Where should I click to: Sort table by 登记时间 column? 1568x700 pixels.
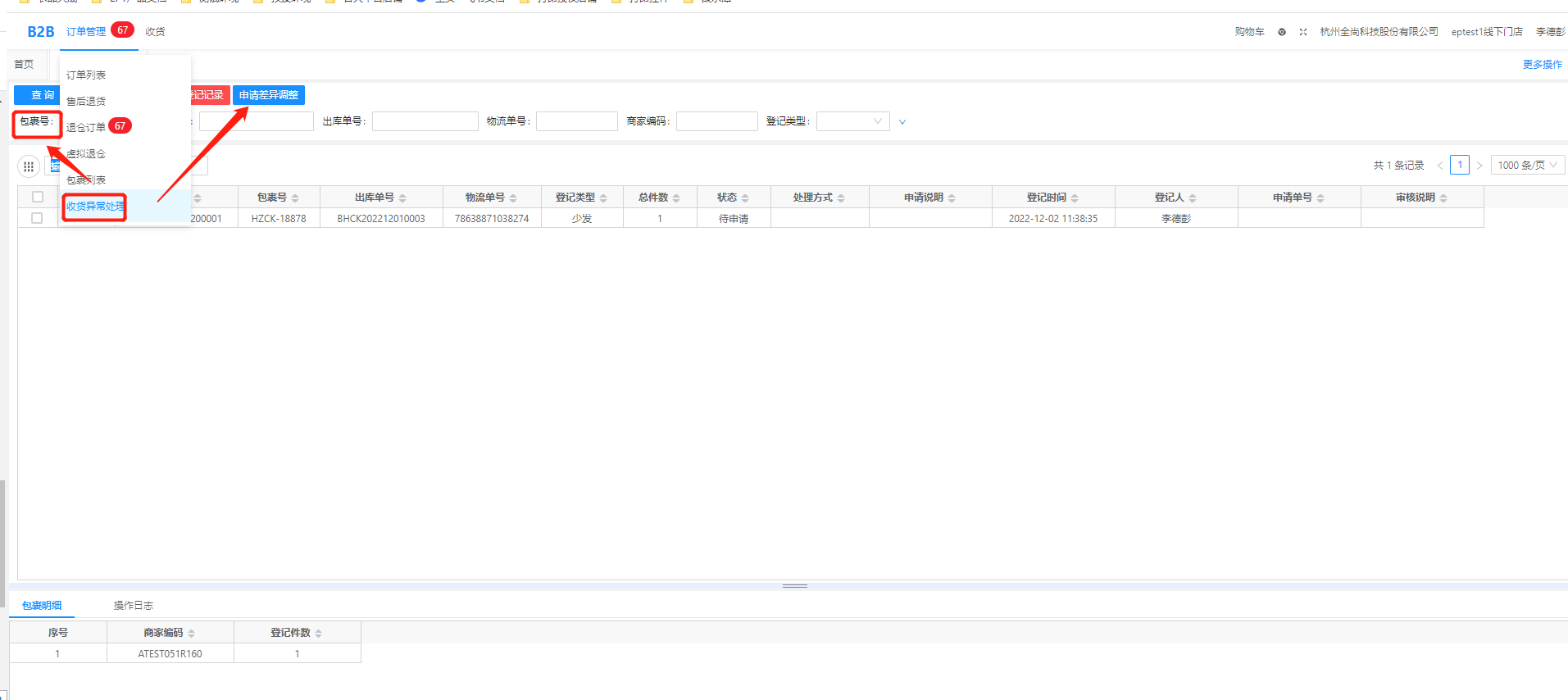point(1075,198)
